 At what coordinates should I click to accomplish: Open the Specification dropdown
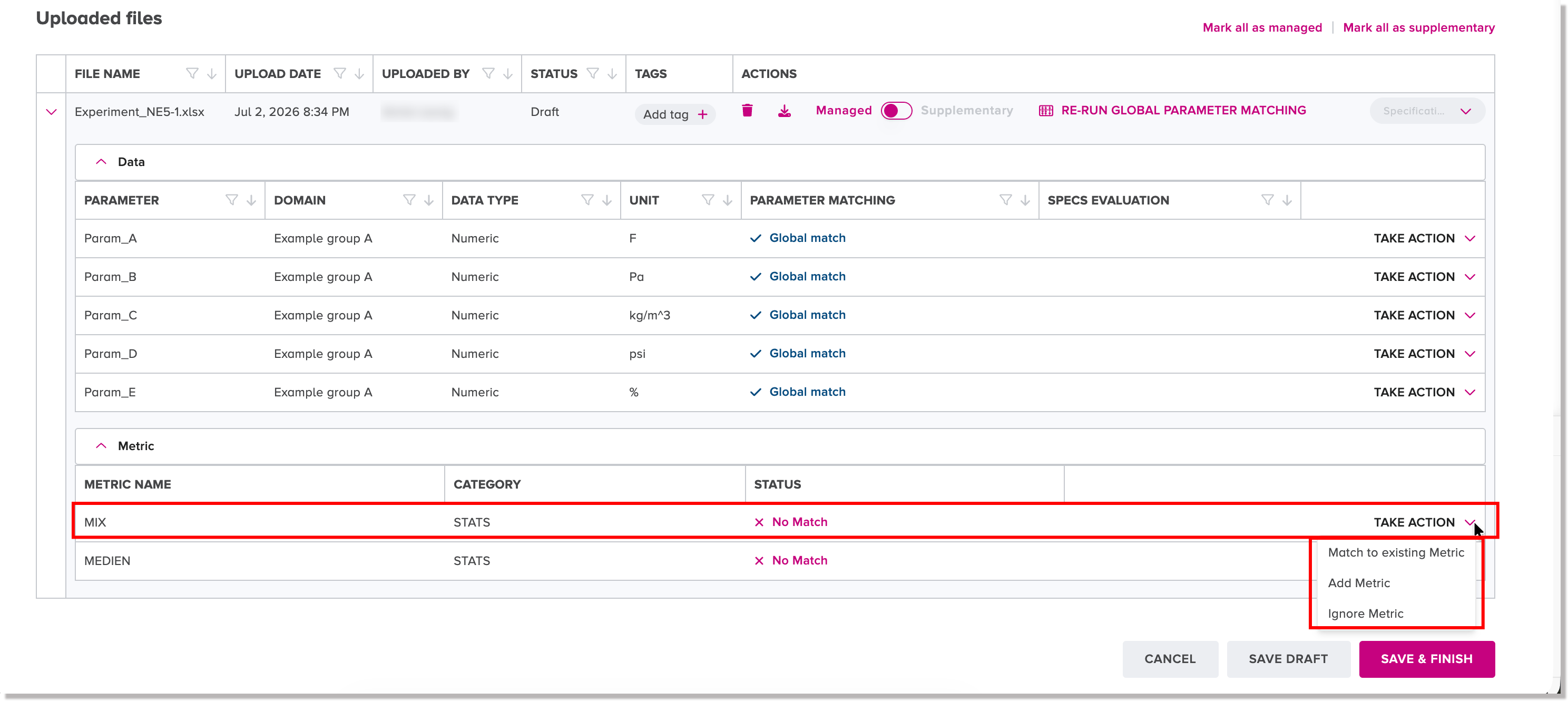pyautogui.click(x=1427, y=111)
